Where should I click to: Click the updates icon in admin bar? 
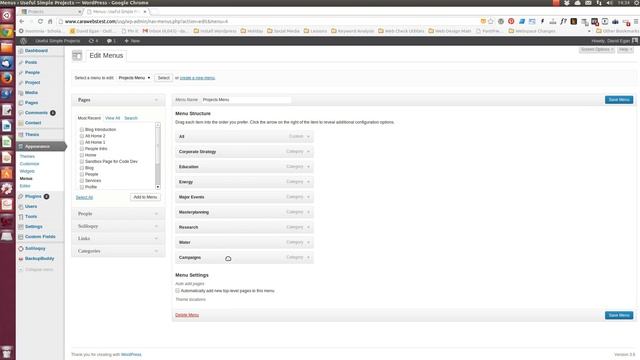tap(93, 41)
